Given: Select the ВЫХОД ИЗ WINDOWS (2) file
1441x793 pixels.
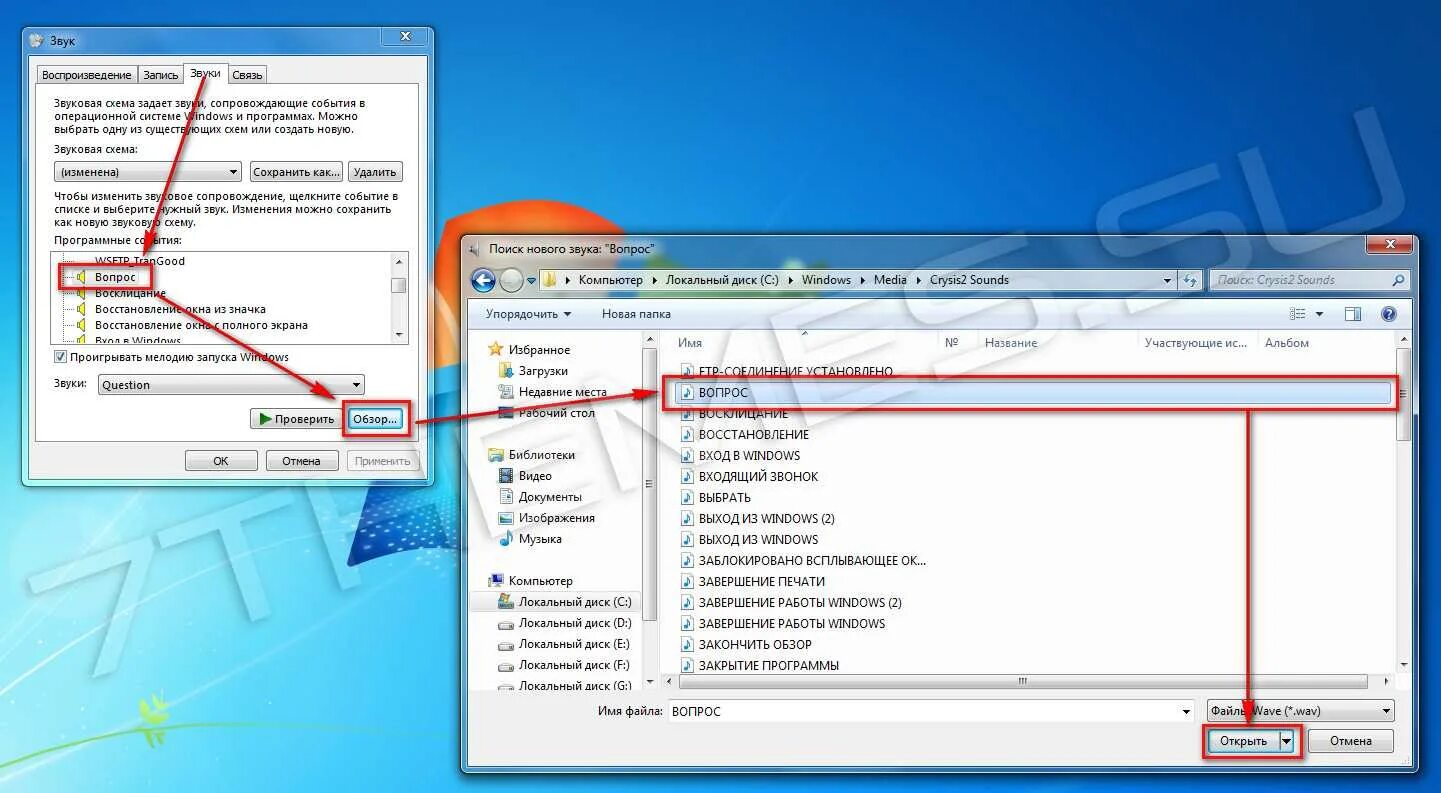Looking at the screenshot, I should 766,519.
